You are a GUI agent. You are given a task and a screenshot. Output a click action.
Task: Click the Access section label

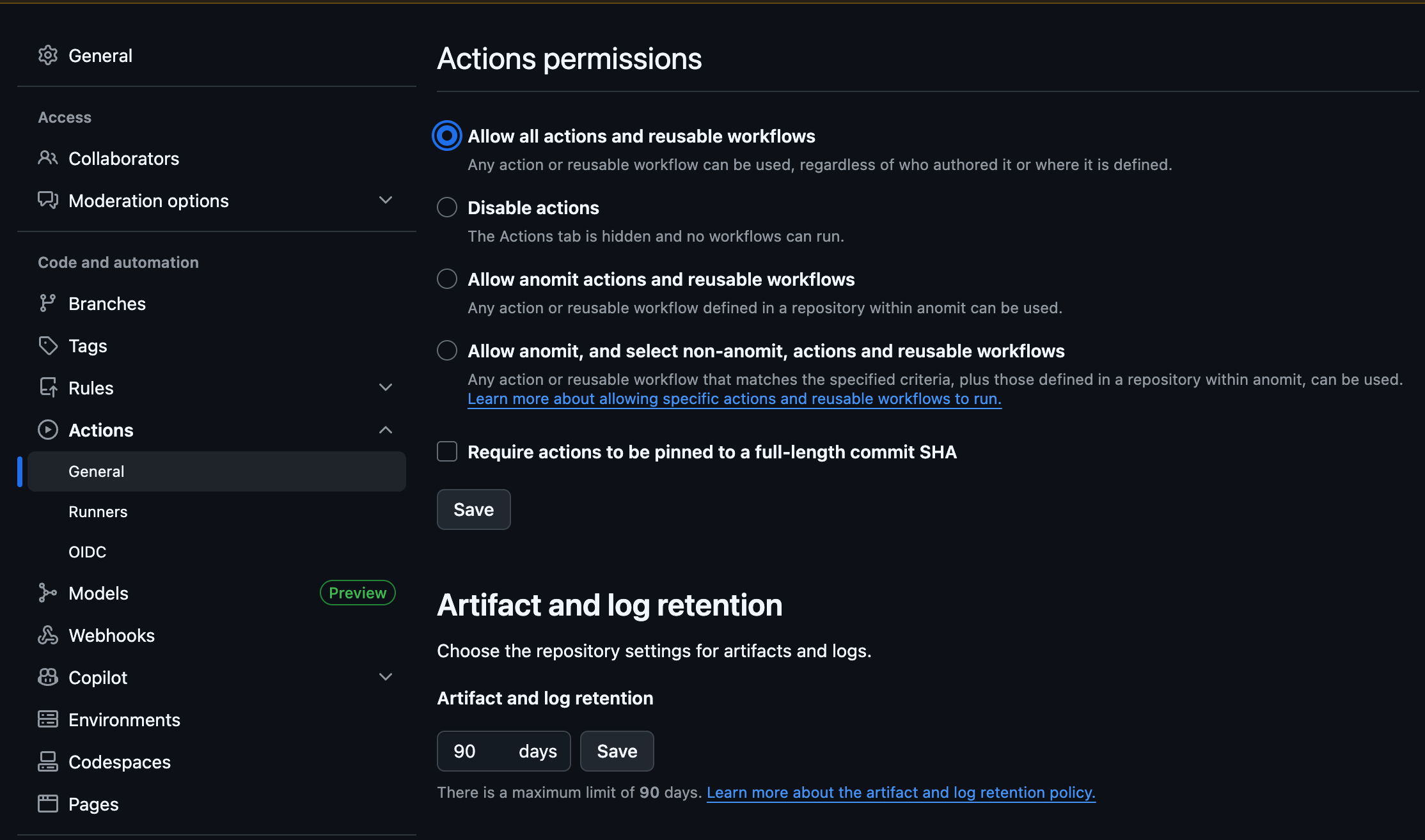[65, 117]
